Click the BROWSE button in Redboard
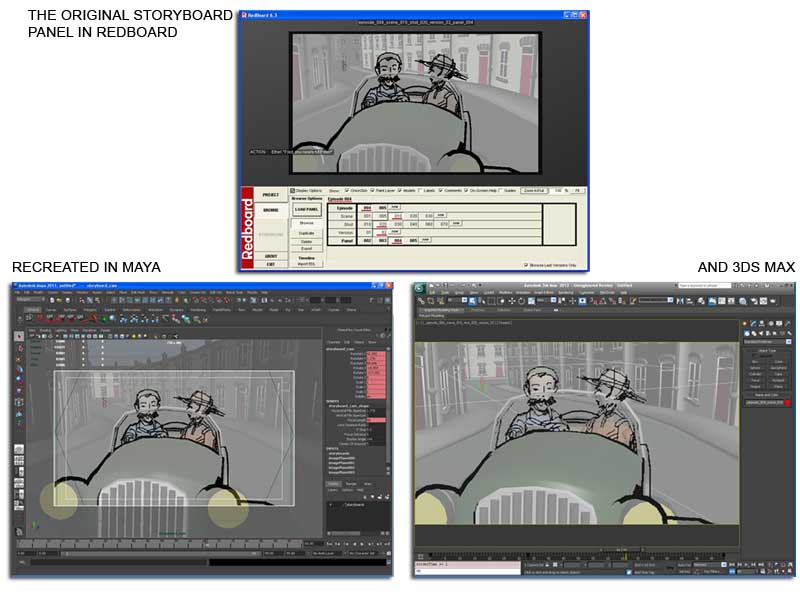Viewport: 800px width, 600px height. (270, 210)
